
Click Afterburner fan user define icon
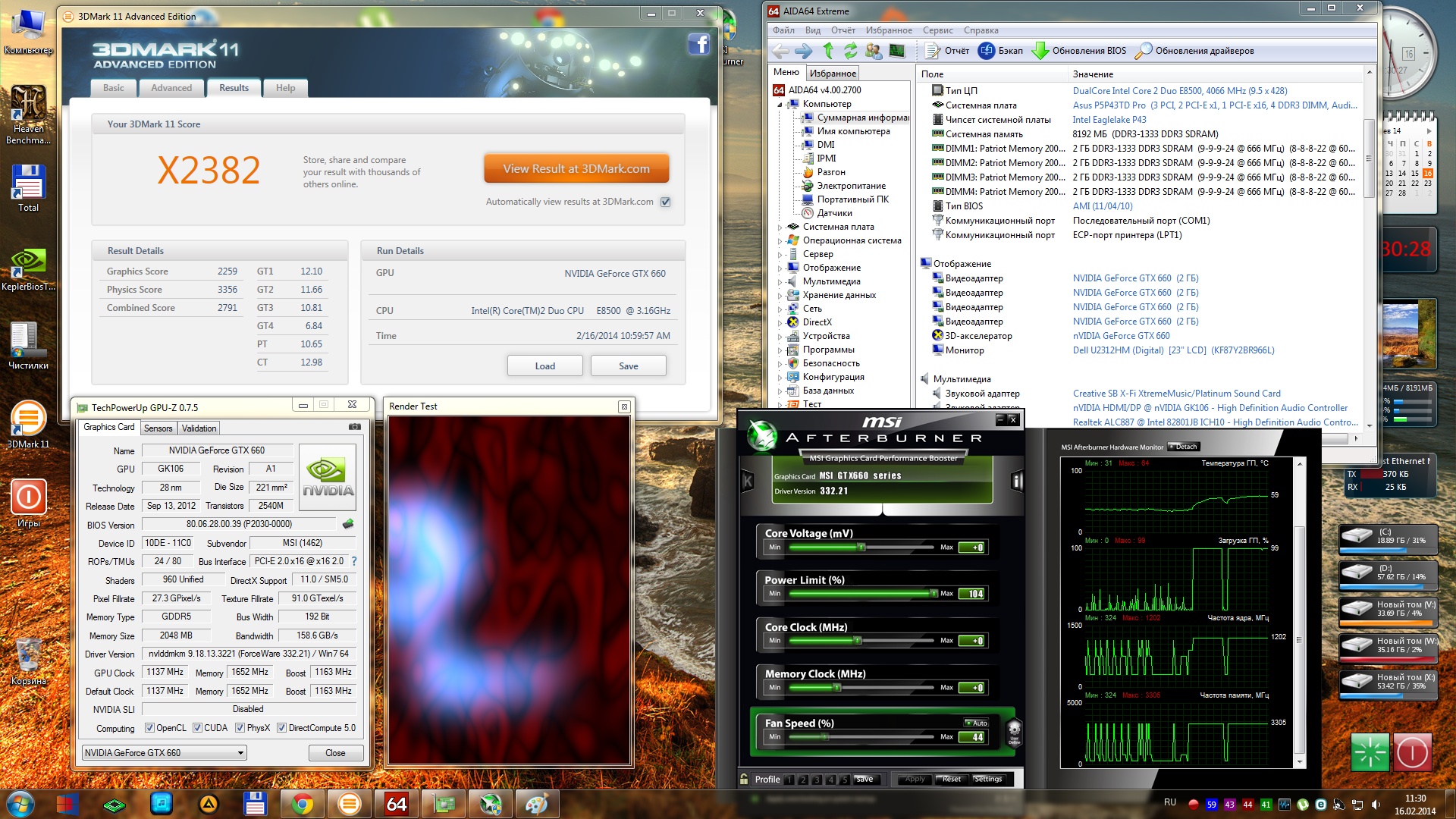1014,732
